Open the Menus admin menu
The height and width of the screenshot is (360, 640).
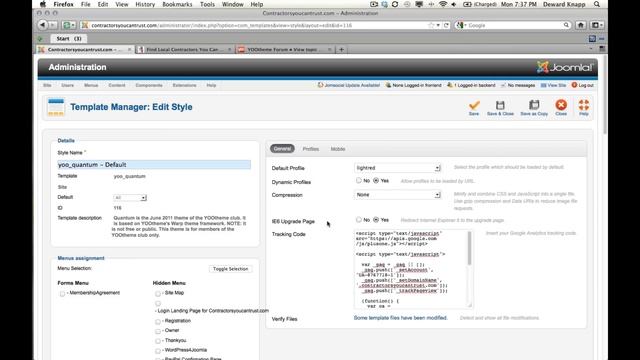(91, 85)
